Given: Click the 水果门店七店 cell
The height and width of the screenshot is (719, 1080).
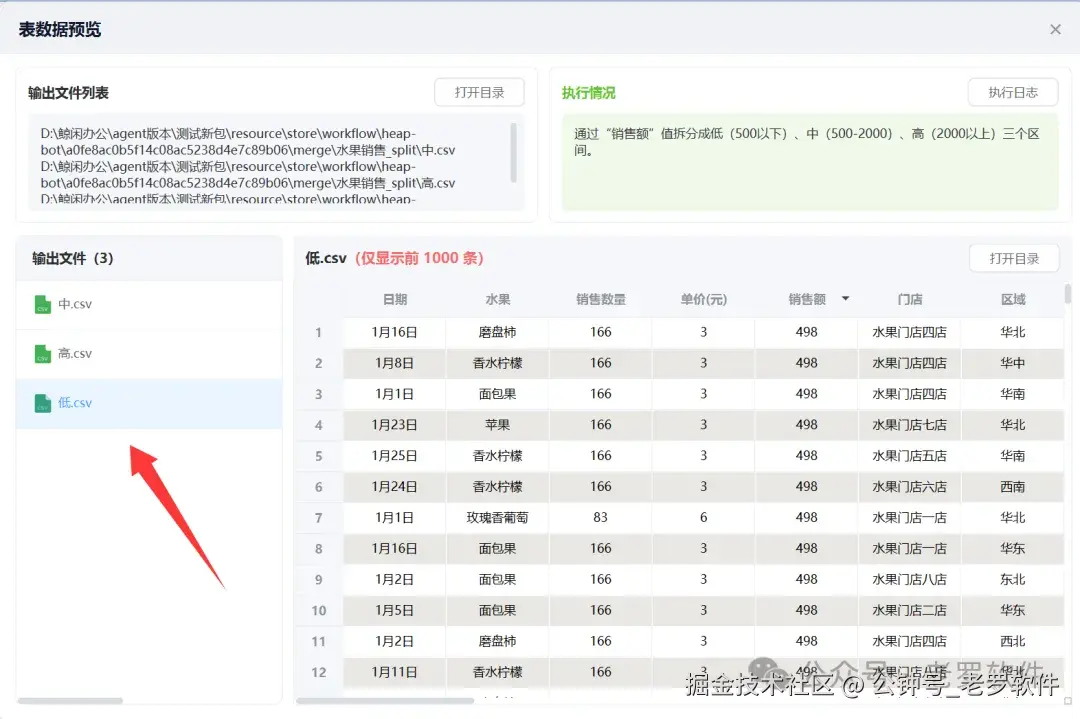Looking at the screenshot, I should [x=909, y=425].
